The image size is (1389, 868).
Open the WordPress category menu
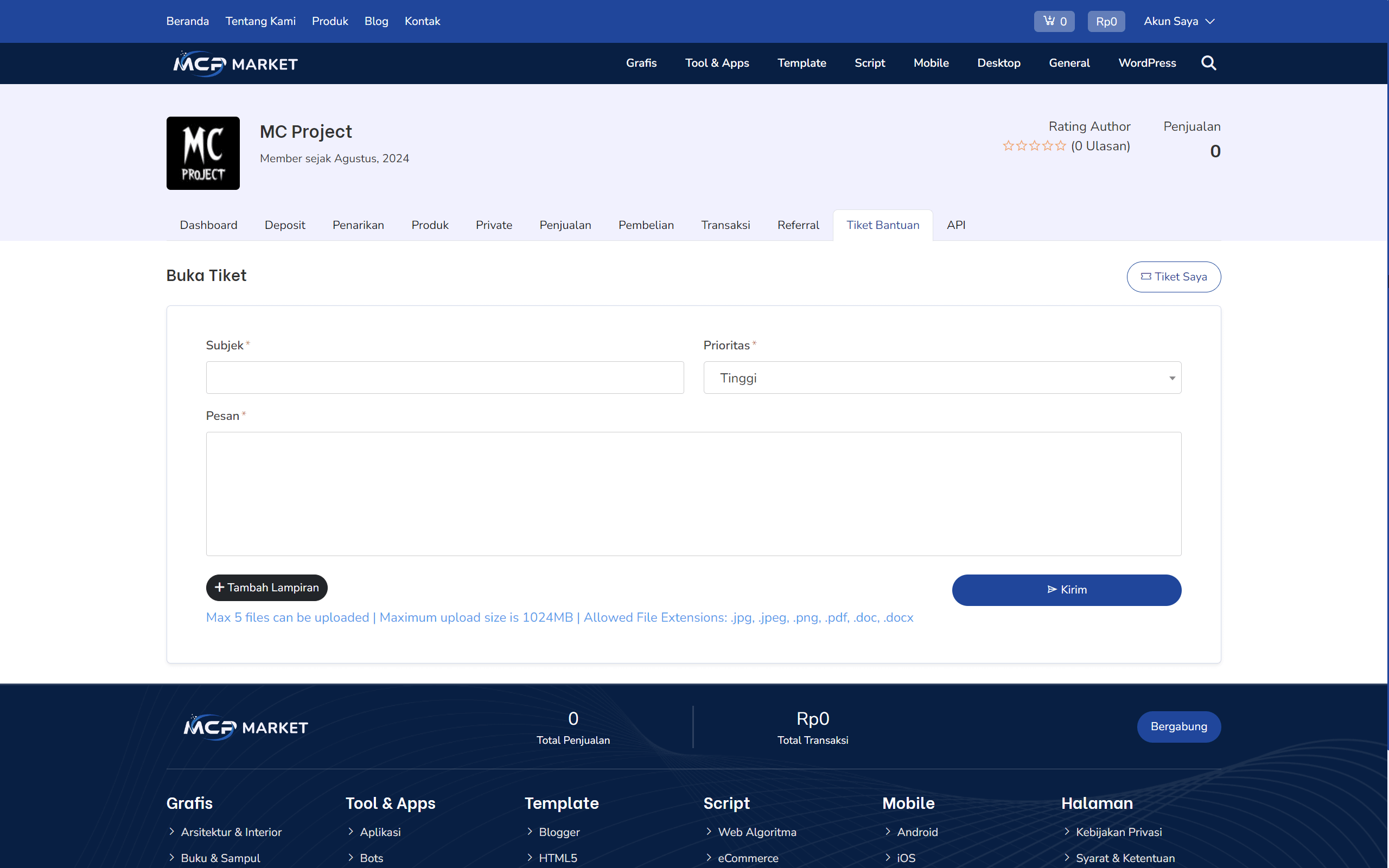(1147, 63)
